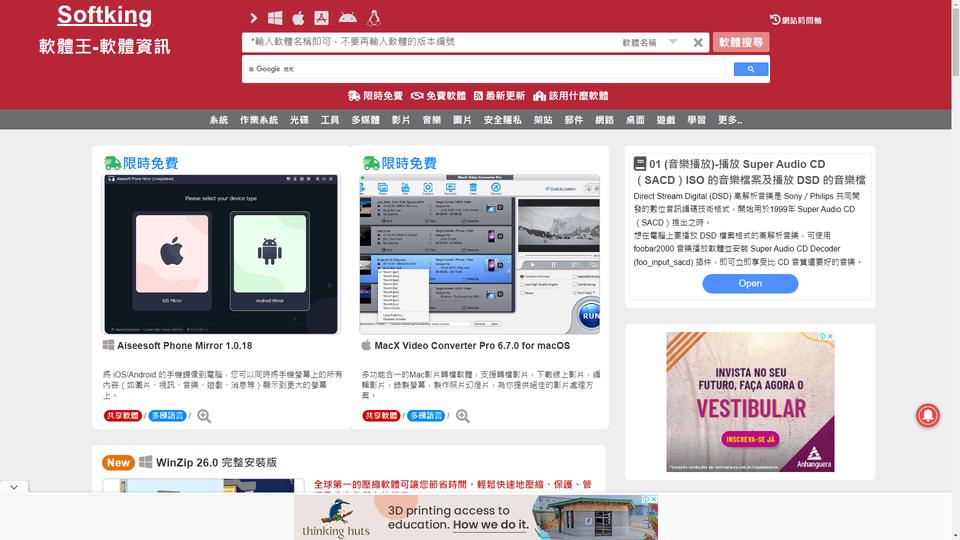Click 共享軟體 tag under MacX Video Converter
Screen dimensions: 960x540
[x=381, y=416]
